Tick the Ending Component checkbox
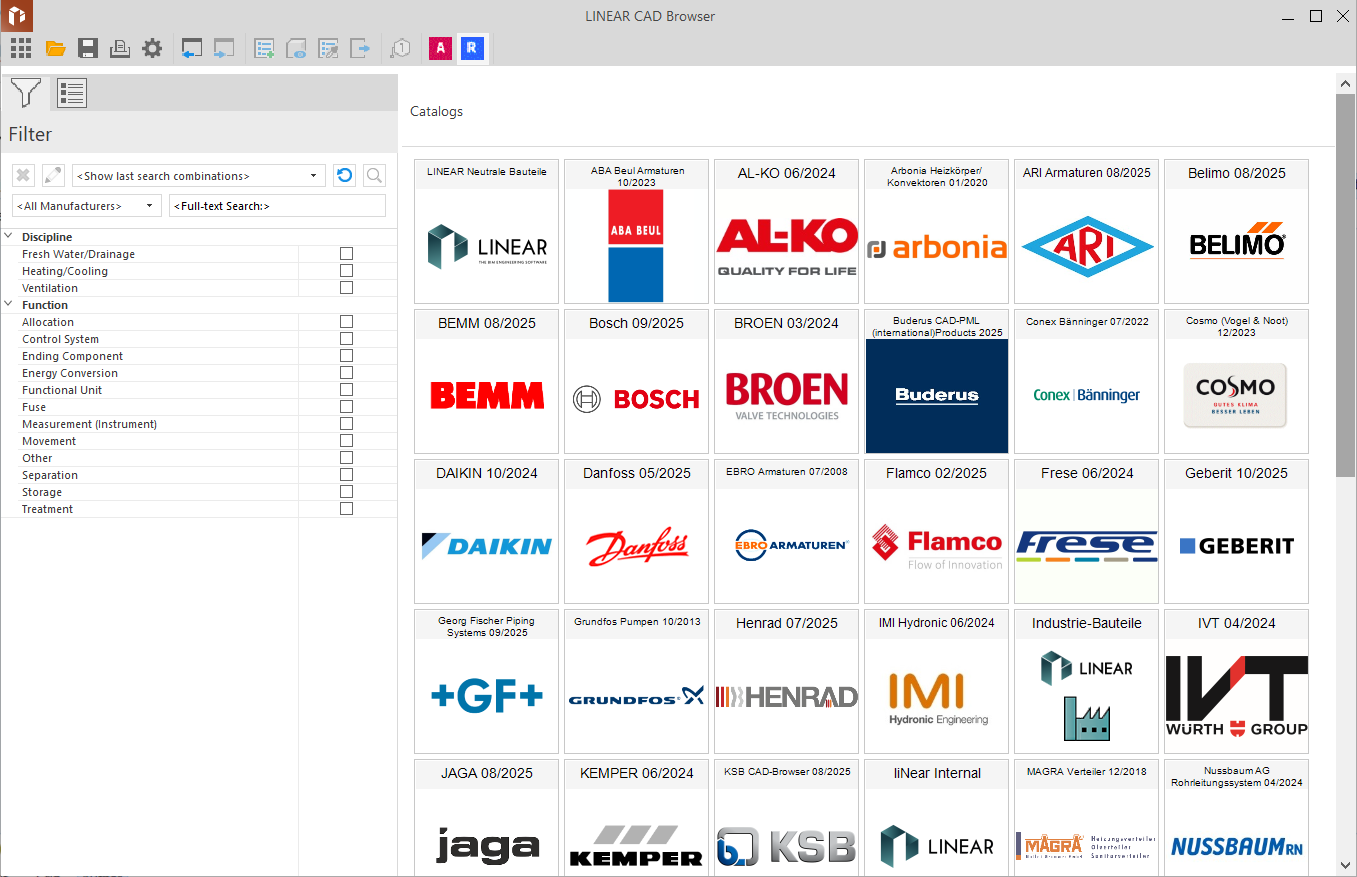This screenshot has width=1357, height=877. point(346,356)
